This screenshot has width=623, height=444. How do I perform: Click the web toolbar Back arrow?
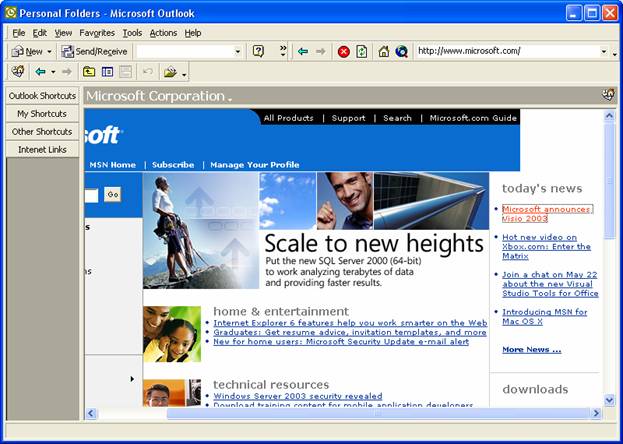(x=303, y=51)
